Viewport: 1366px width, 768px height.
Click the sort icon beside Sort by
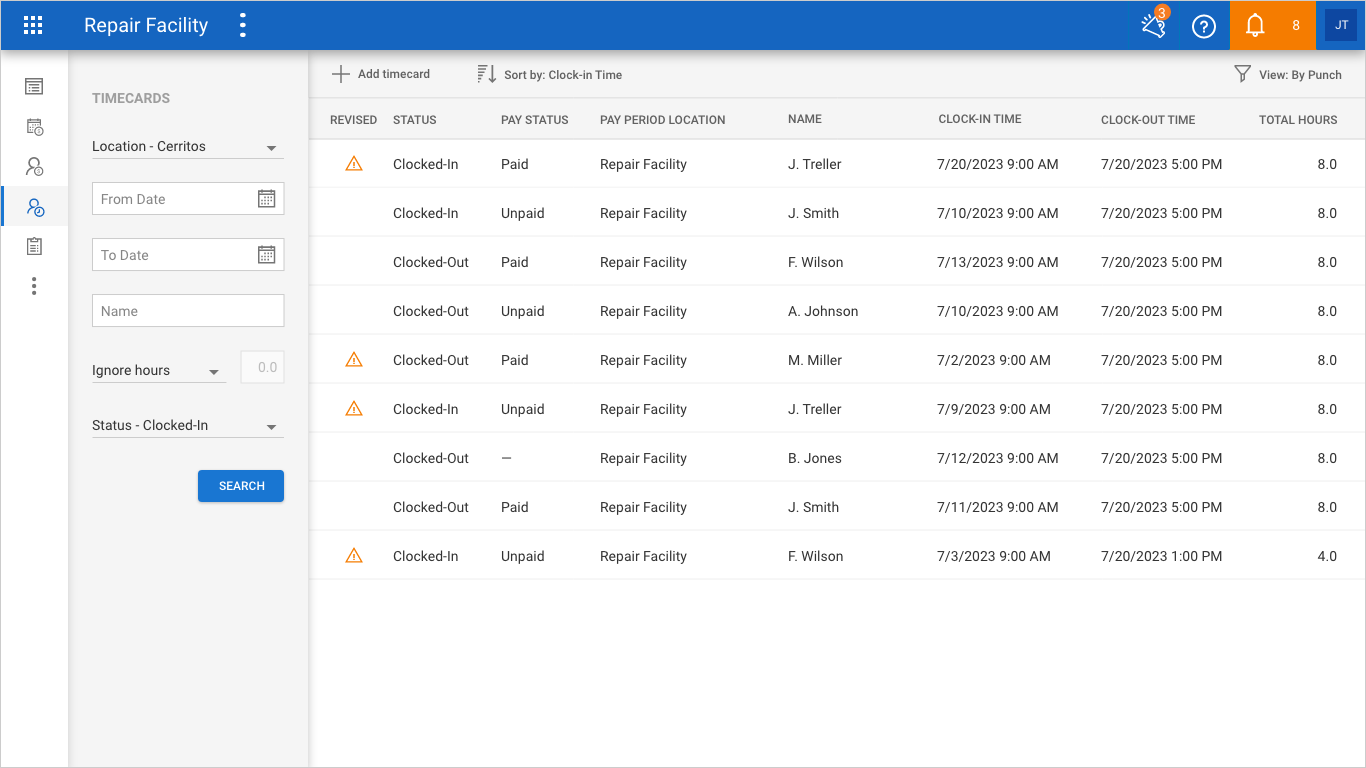point(487,74)
